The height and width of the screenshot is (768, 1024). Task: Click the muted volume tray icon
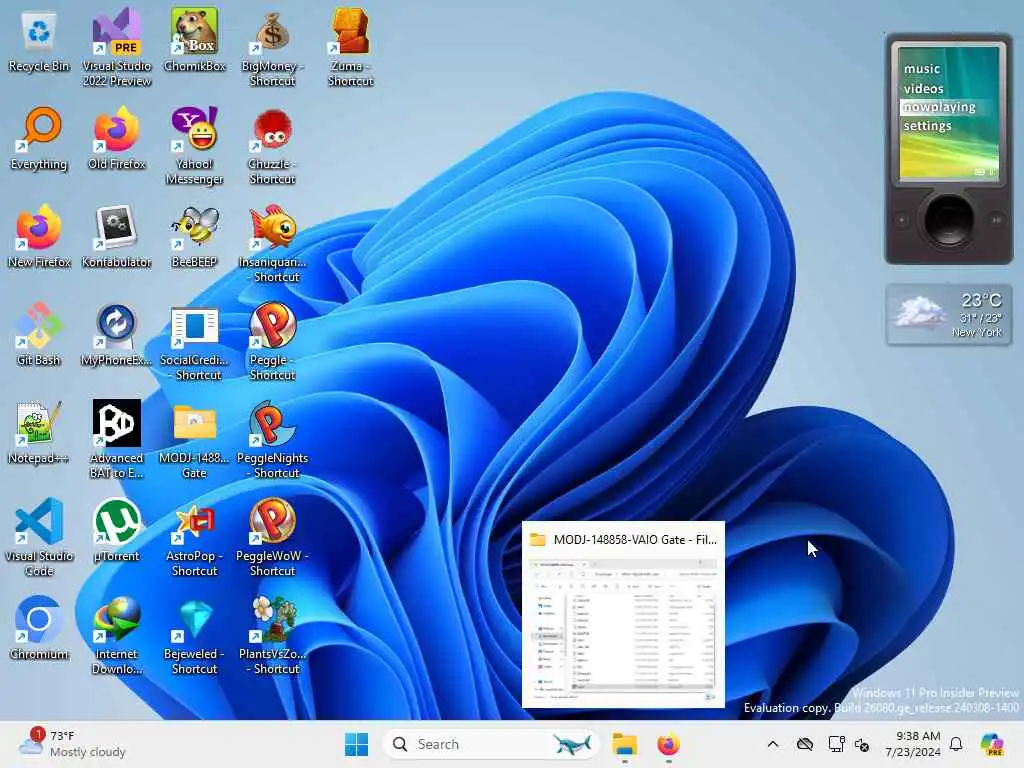pos(861,744)
